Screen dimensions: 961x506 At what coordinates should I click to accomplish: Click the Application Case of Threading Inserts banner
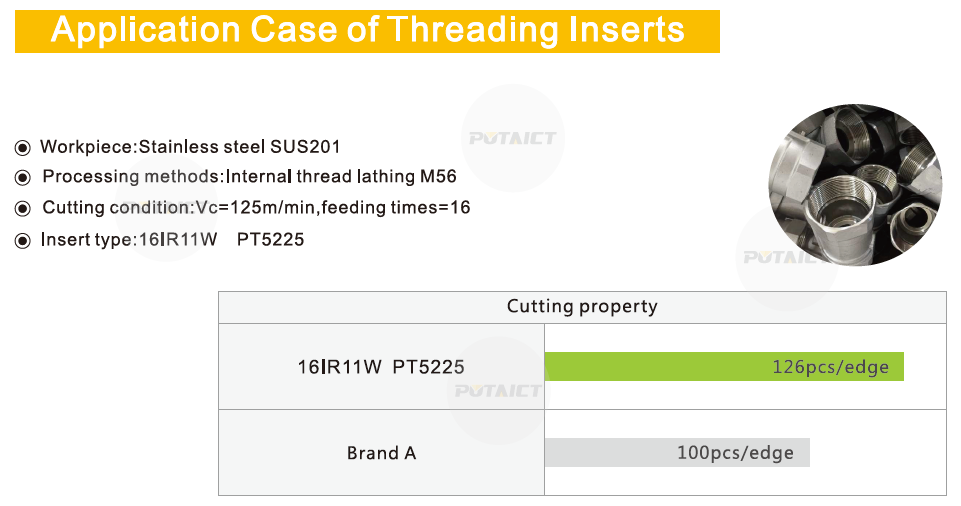(x=367, y=31)
